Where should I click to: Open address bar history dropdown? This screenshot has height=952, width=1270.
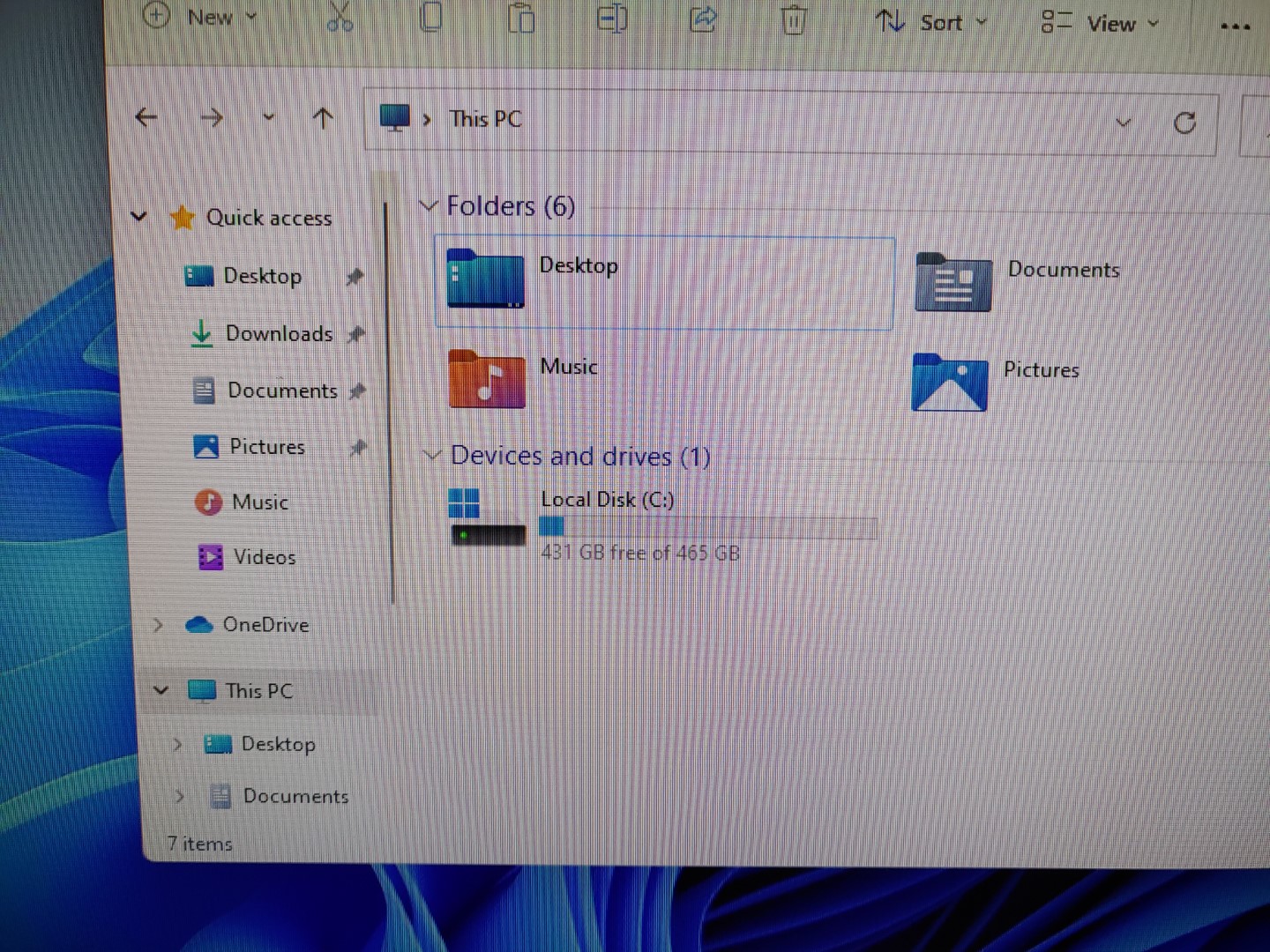[x=1123, y=123]
